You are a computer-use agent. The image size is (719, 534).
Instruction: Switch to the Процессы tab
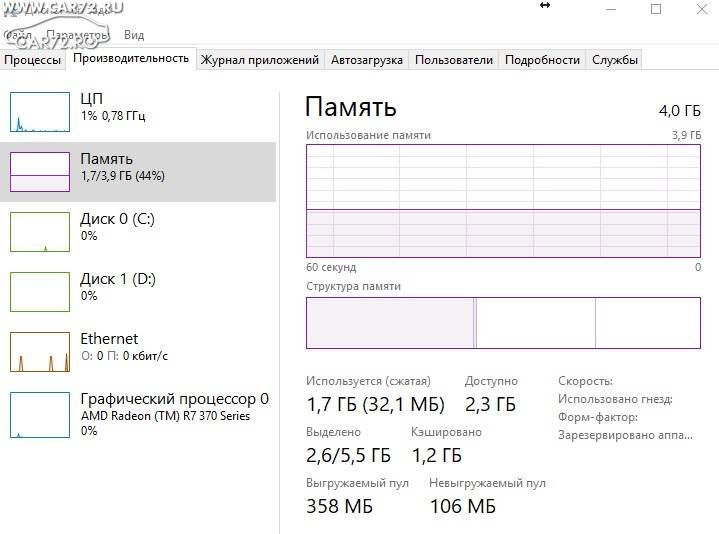[x=33, y=60]
